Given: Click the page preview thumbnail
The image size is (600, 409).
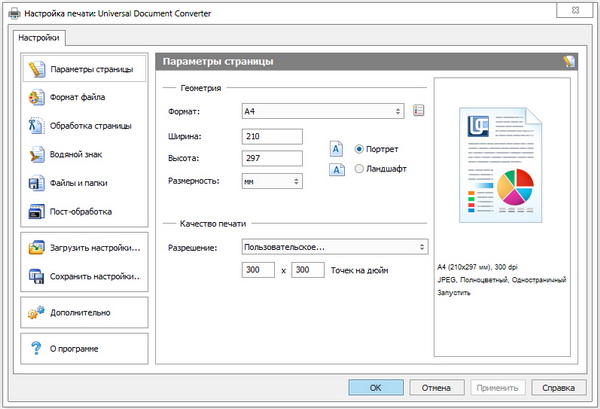Looking at the screenshot, I should [x=503, y=165].
